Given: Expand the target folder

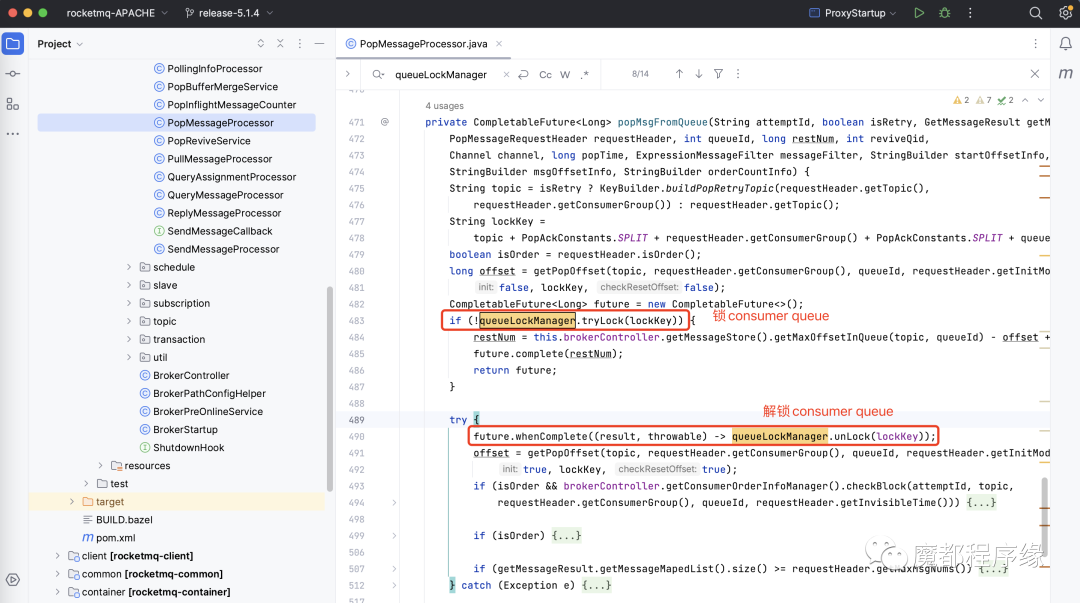Looking at the screenshot, I should (x=72, y=502).
